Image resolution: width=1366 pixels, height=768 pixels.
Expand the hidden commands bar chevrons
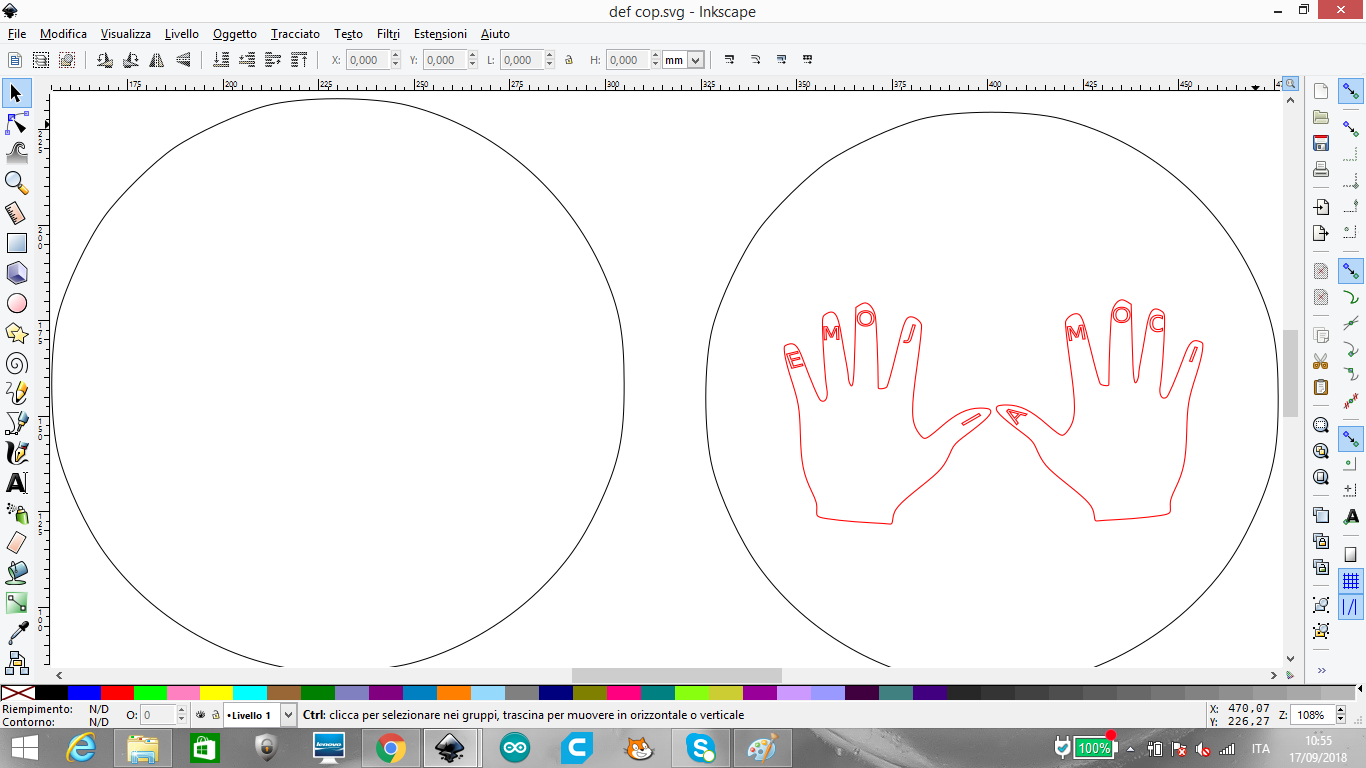[x=1321, y=670]
